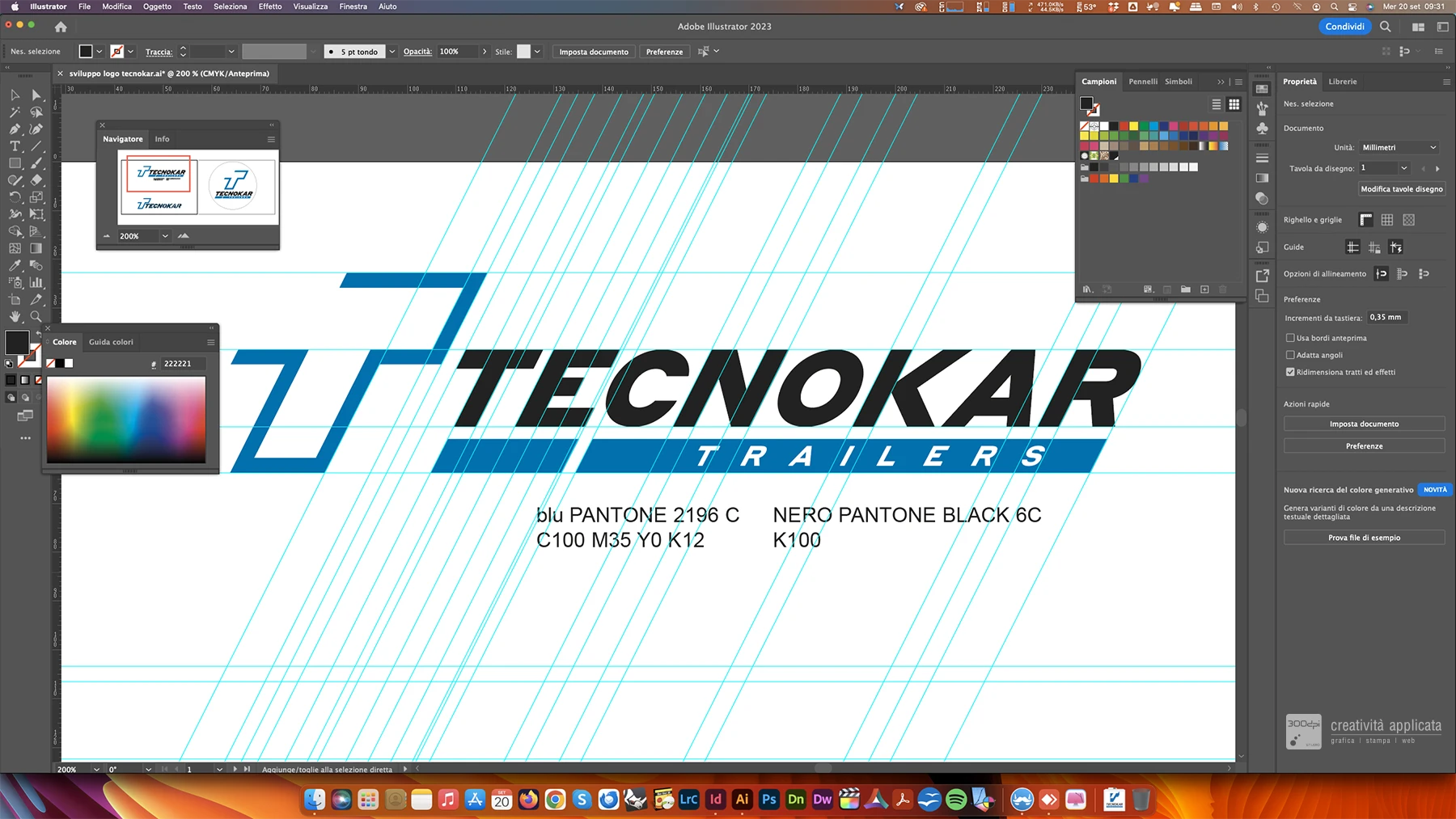Select the Line Segment tool
This screenshot has height=819, width=1456.
click(x=36, y=146)
